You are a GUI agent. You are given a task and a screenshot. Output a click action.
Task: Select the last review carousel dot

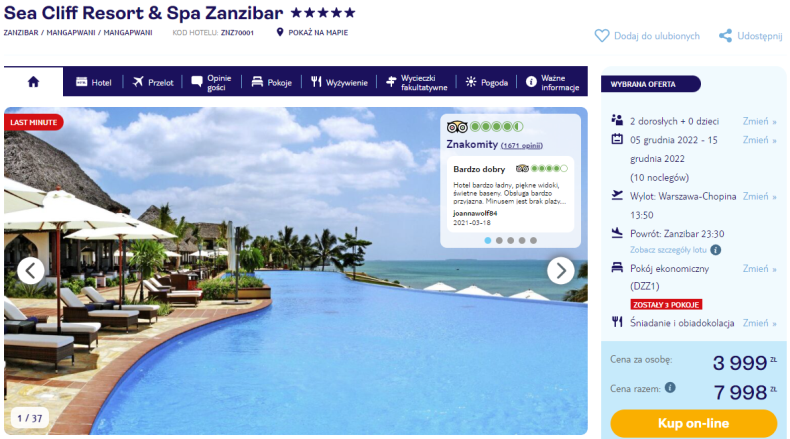pyautogui.click(x=533, y=240)
